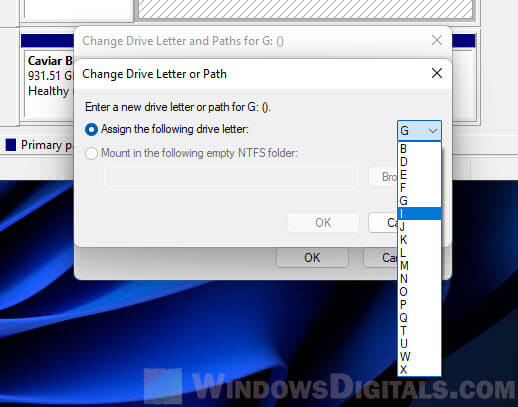The height and width of the screenshot is (407, 518).
Task: Choose drive letter P from the list
Action: (x=419, y=305)
